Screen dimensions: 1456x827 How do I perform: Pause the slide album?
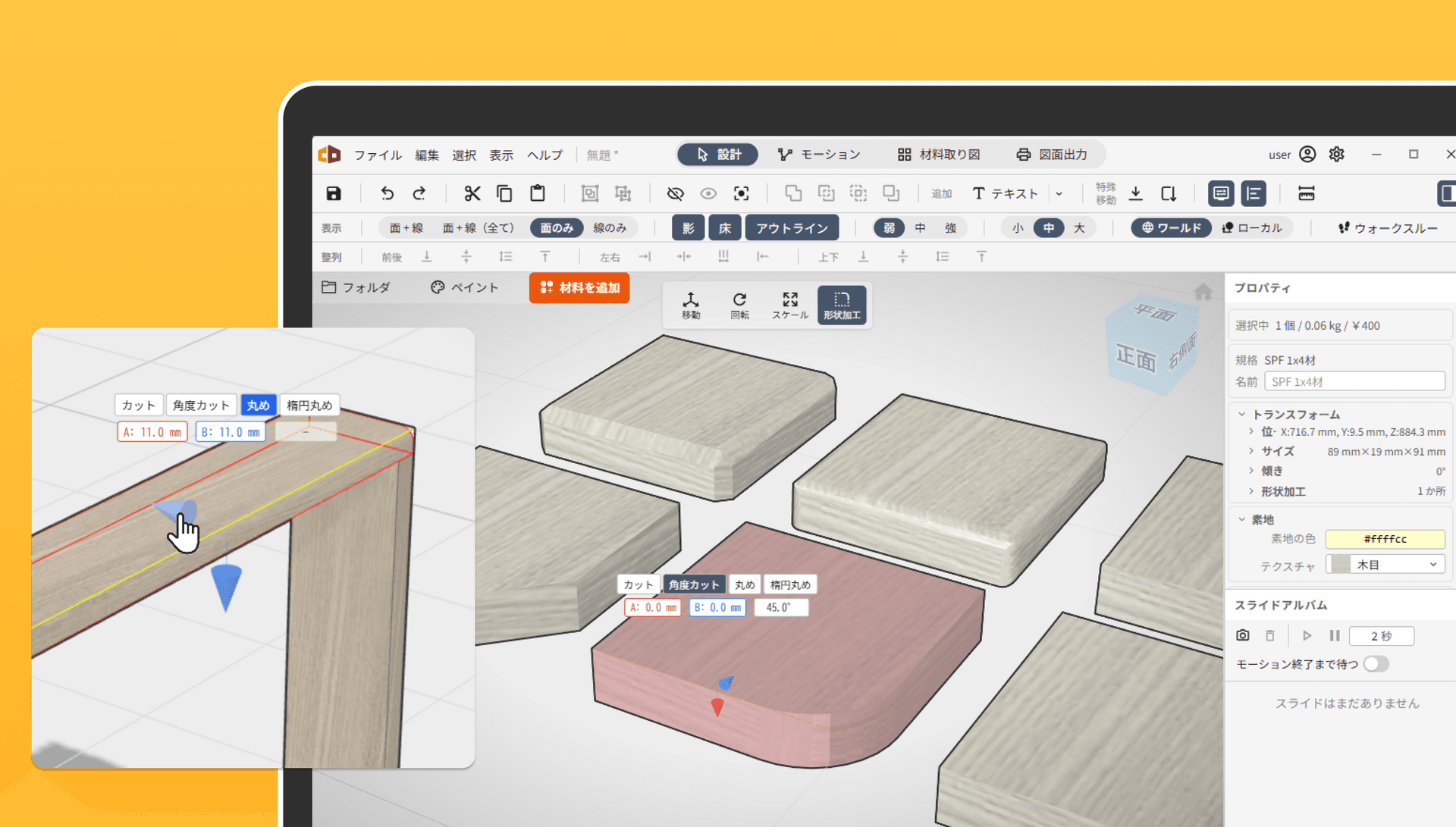[x=1335, y=635]
